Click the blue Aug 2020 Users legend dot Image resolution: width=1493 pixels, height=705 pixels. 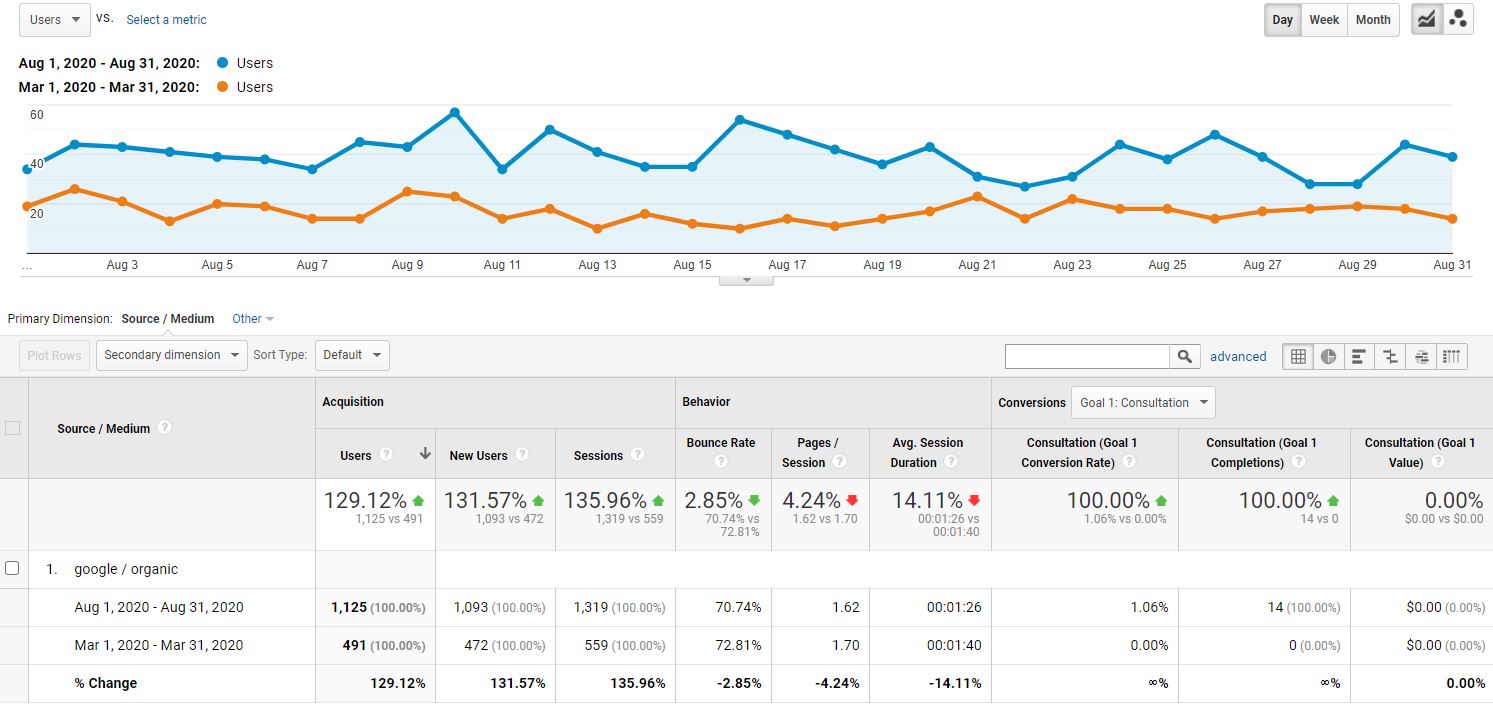click(x=222, y=63)
